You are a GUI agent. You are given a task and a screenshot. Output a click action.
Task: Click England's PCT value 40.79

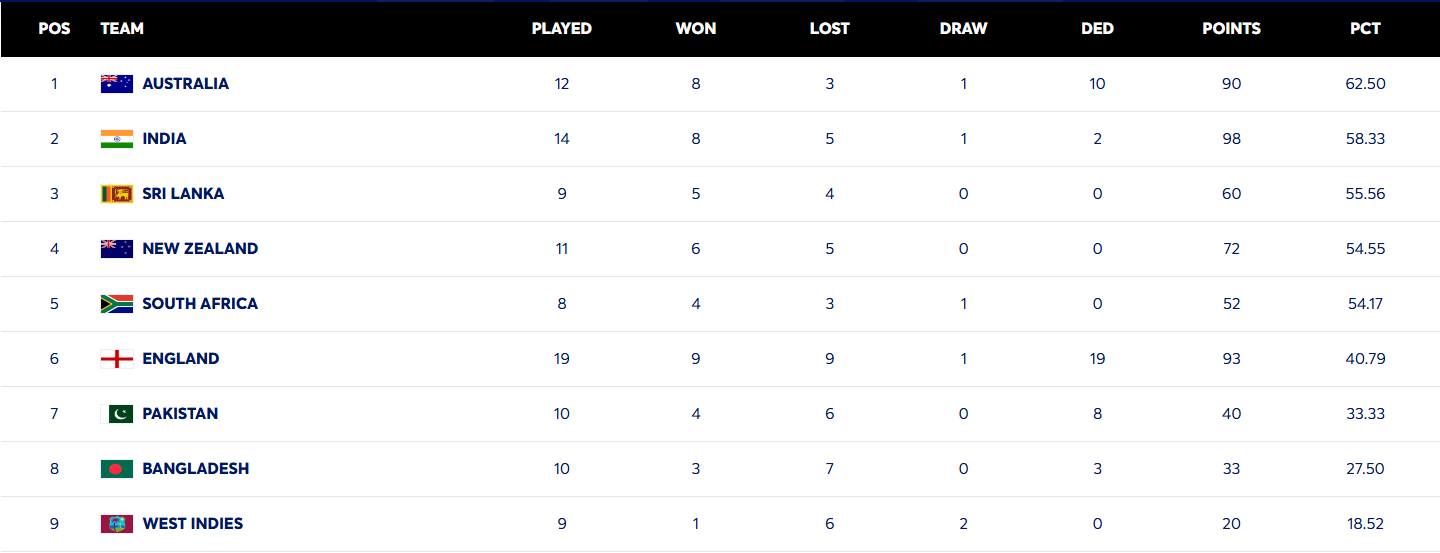[x=1365, y=359]
